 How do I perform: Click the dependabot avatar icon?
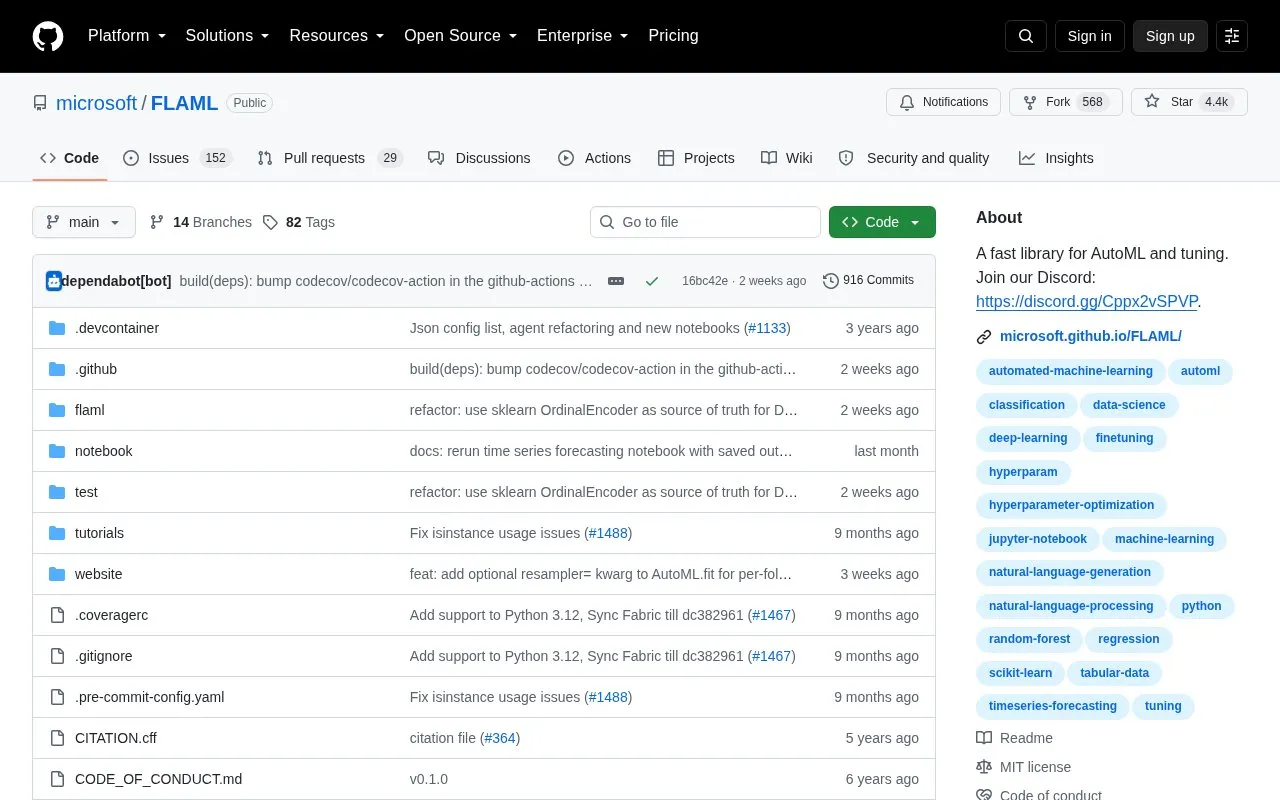coord(54,281)
